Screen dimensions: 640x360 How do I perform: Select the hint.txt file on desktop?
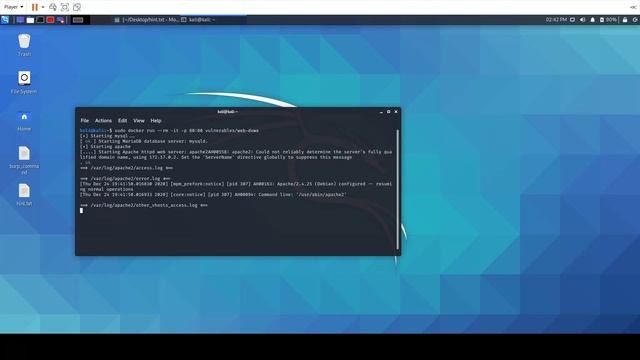(24, 195)
